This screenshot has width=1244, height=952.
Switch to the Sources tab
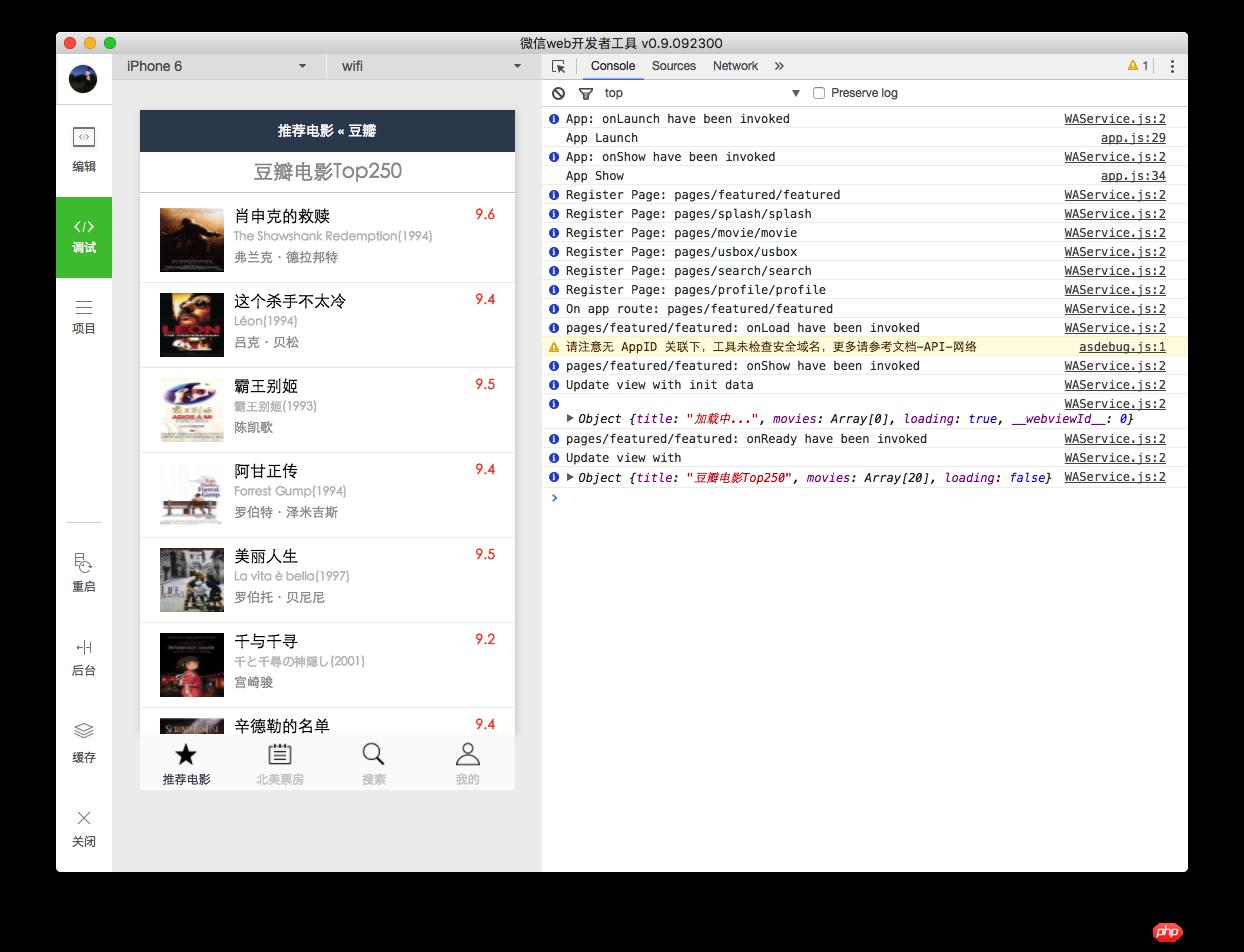(674, 66)
